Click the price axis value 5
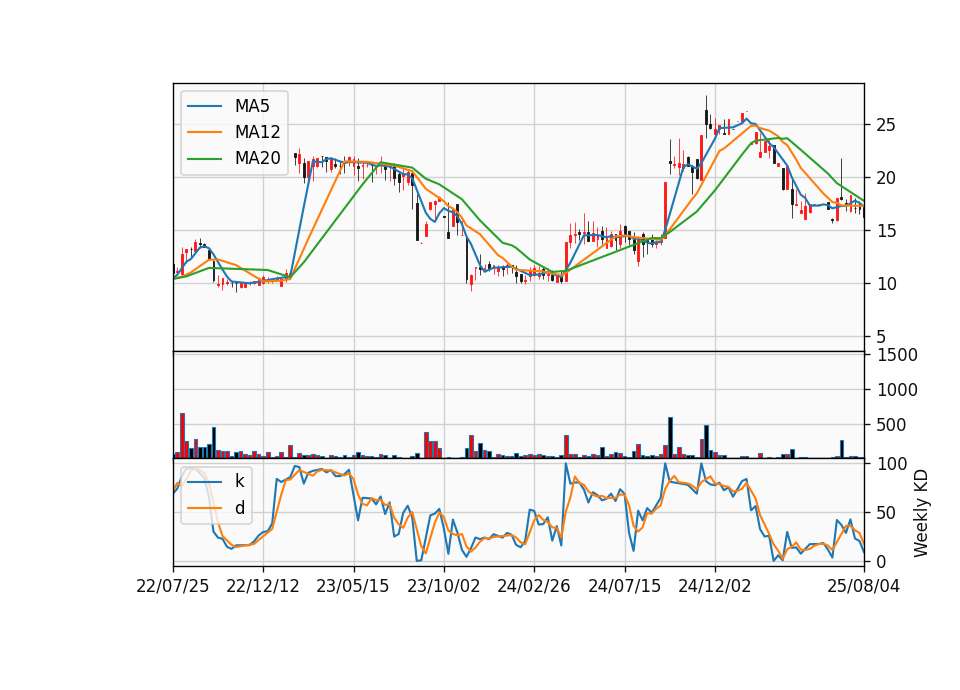Viewport: 960px width, 690px height. pyautogui.click(x=882, y=337)
